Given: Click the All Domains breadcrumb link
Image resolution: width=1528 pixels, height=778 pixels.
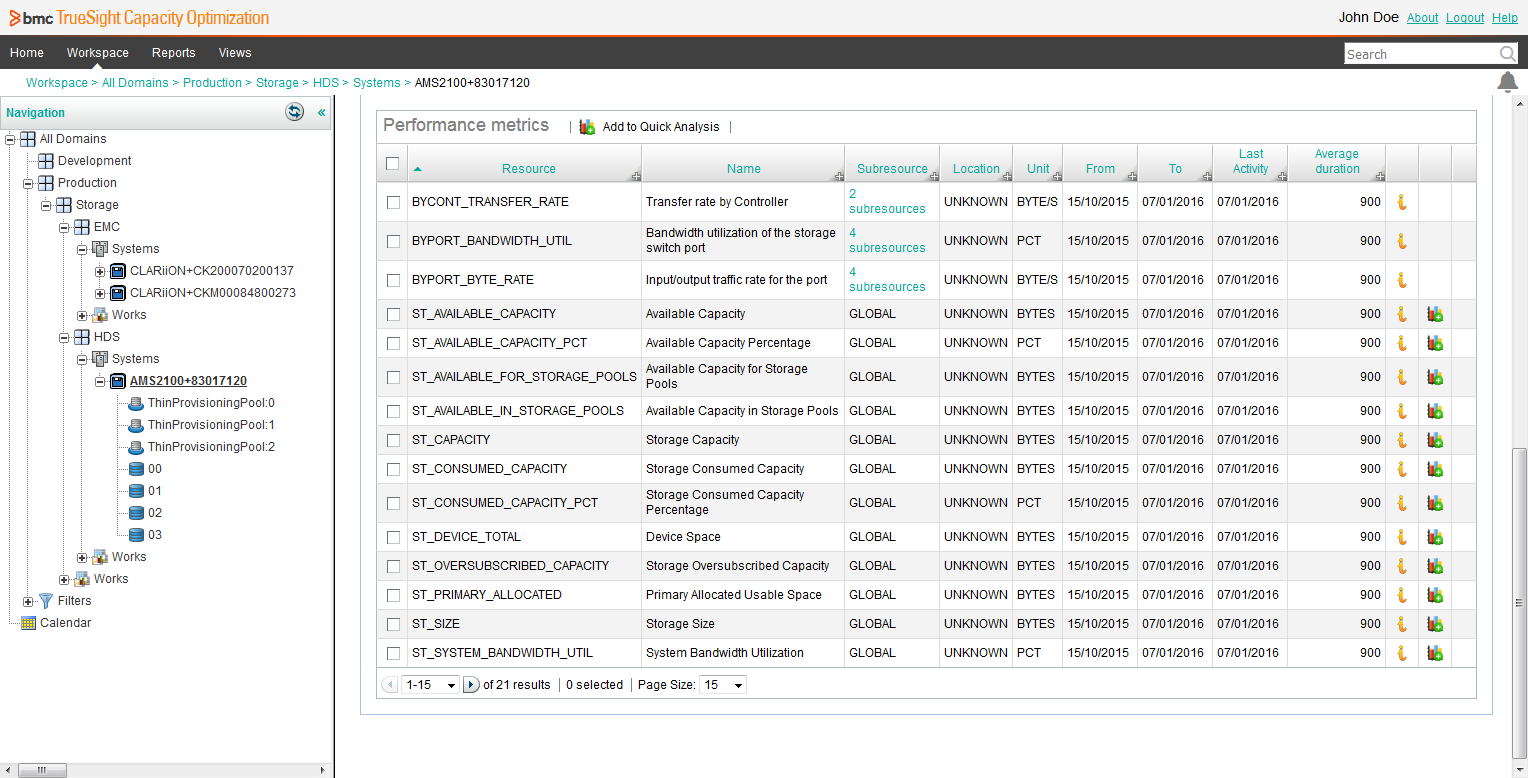Looking at the screenshot, I should pos(135,83).
